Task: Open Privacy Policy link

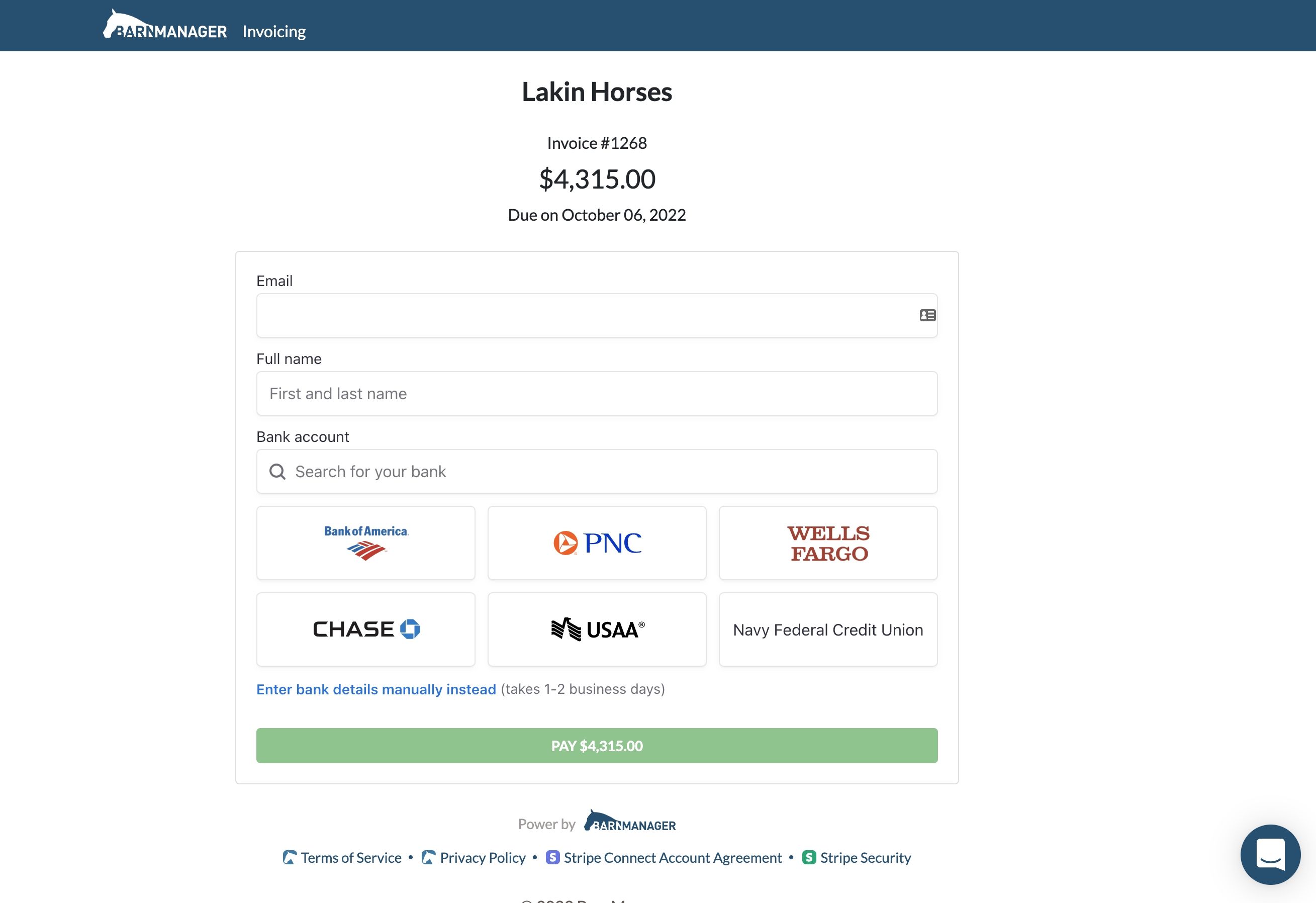Action: click(x=474, y=858)
